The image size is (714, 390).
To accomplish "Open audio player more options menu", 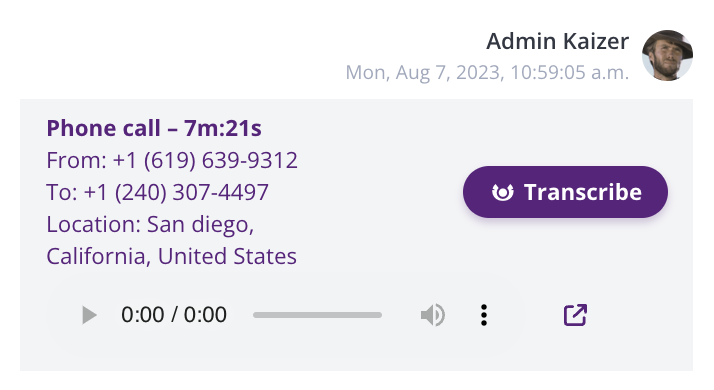I will tap(484, 315).
